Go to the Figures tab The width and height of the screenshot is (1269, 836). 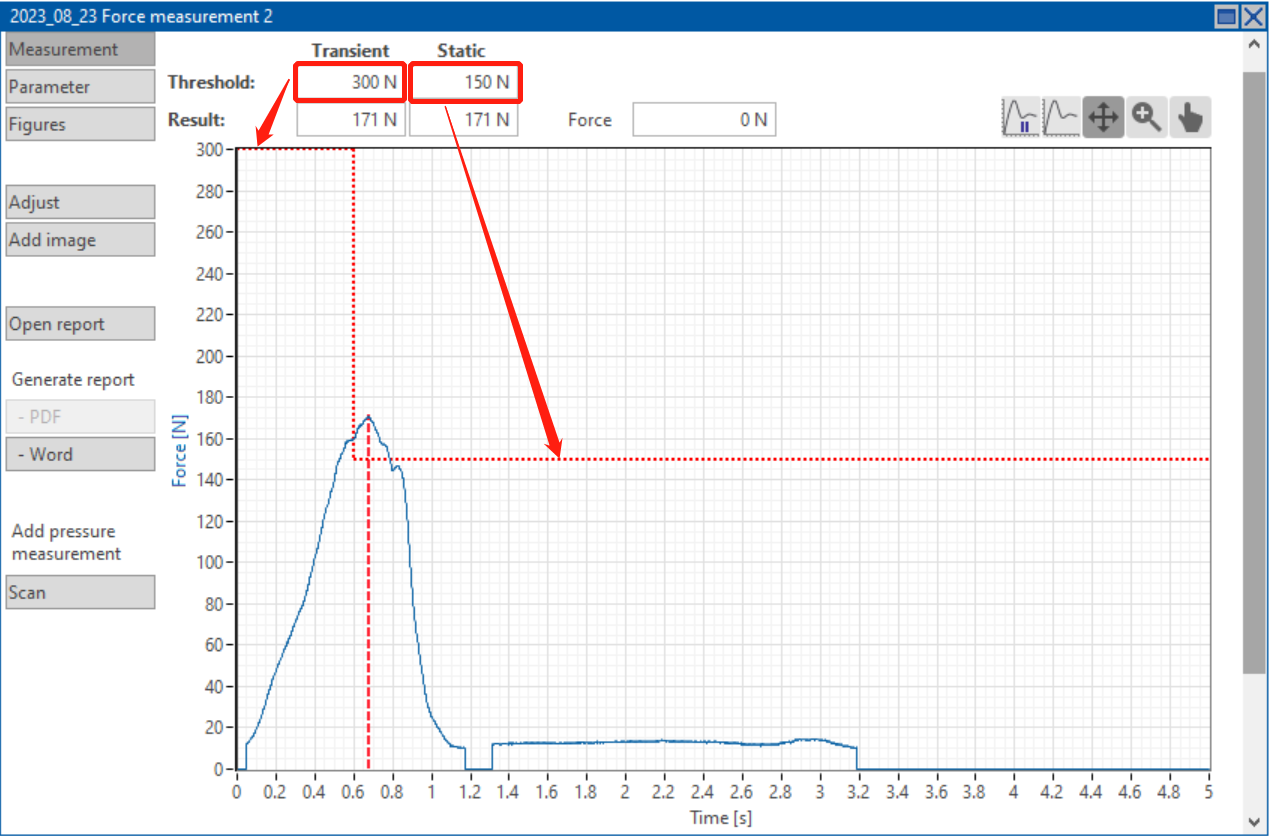tap(80, 125)
